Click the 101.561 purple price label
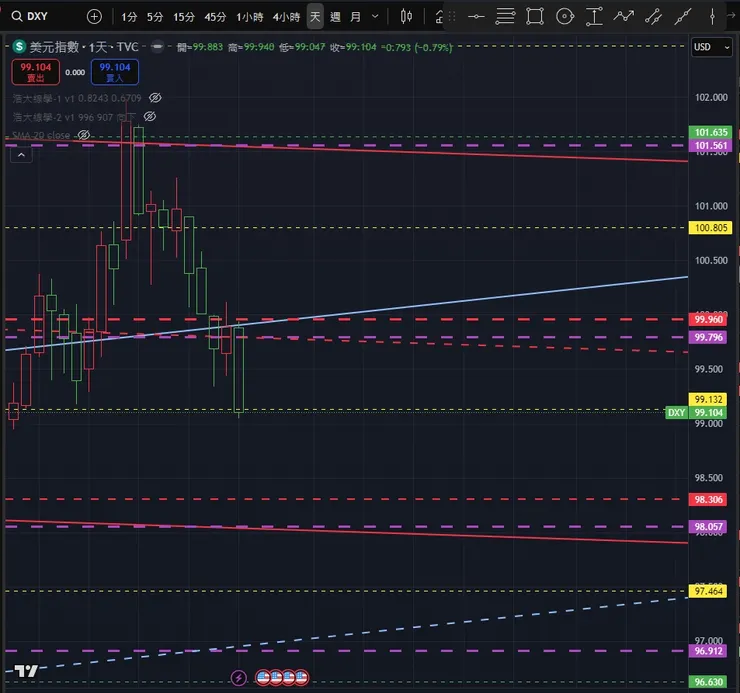The height and width of the screenshot is (693, 740). coord(711,145)
